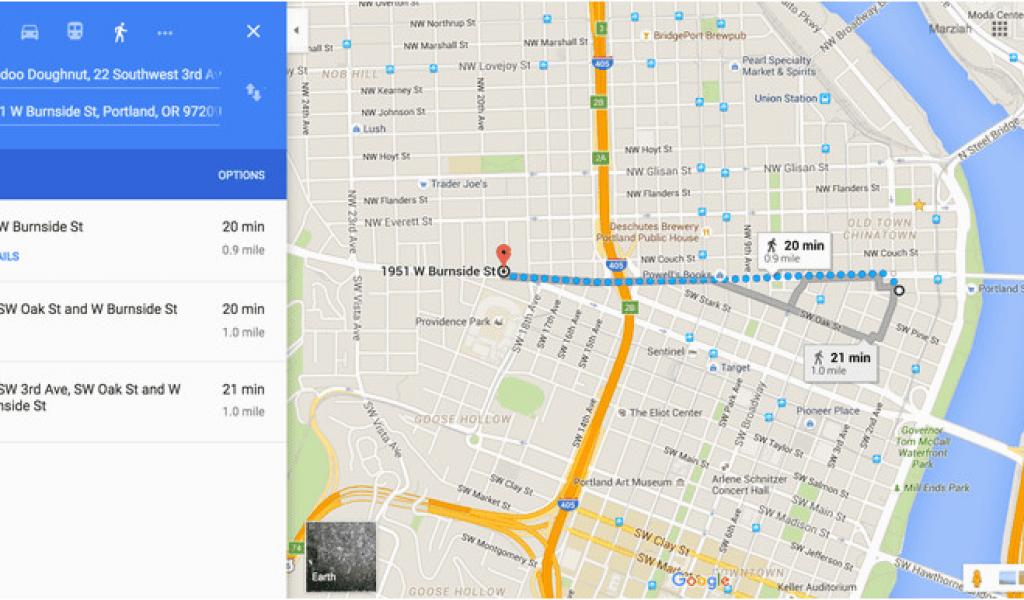Choose W Burnside St 0.9 mile route
1024x600 pixels.
[143, 241]
